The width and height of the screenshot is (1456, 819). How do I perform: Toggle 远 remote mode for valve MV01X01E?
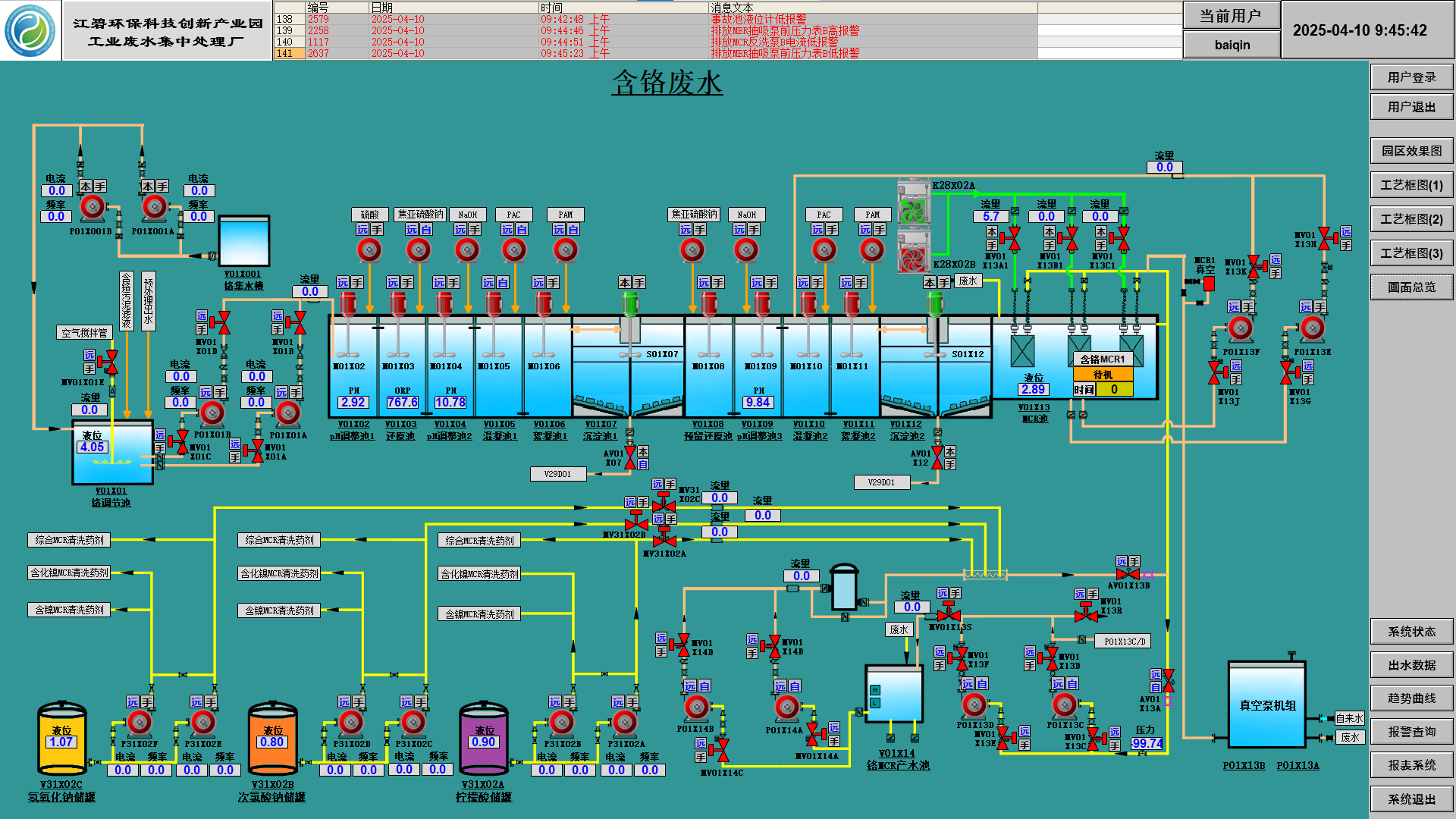89,355
